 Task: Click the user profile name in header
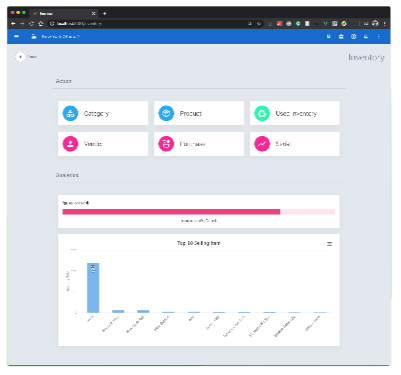pyautogui.click(x=60, y=36)
